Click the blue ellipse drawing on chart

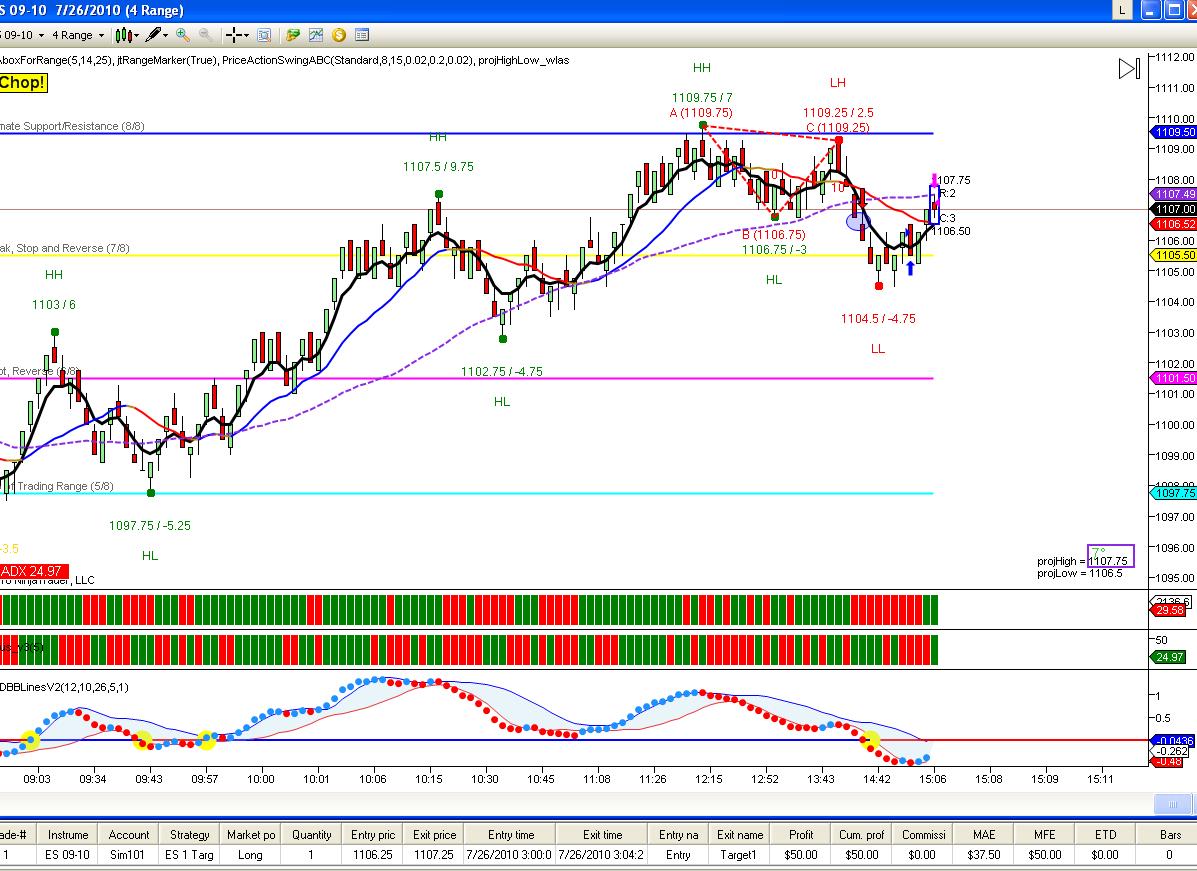tap(858, 221)
